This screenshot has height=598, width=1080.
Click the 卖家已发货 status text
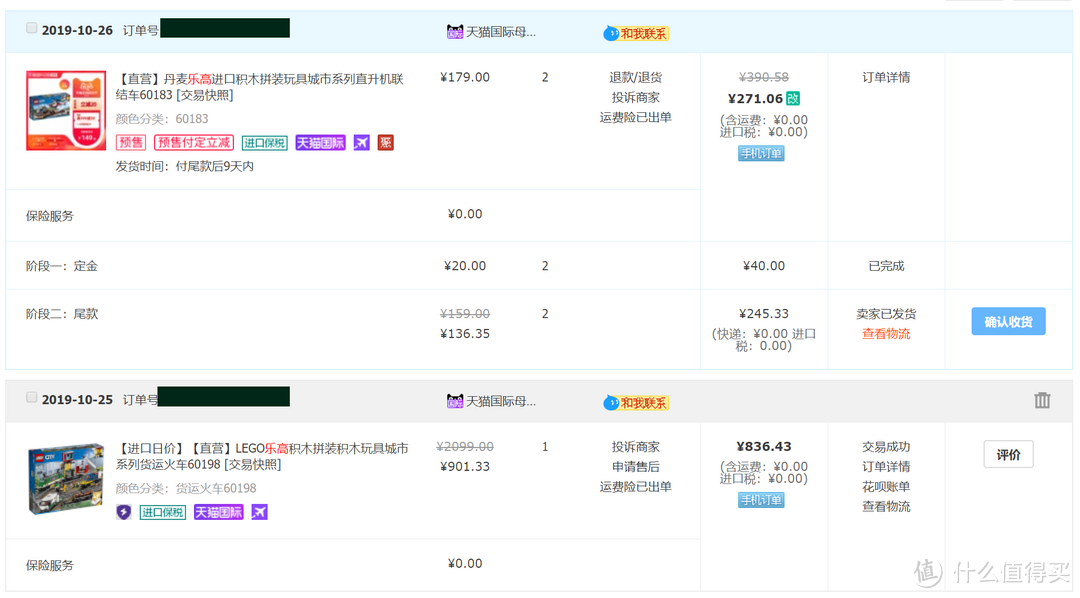tap(886, 313)
